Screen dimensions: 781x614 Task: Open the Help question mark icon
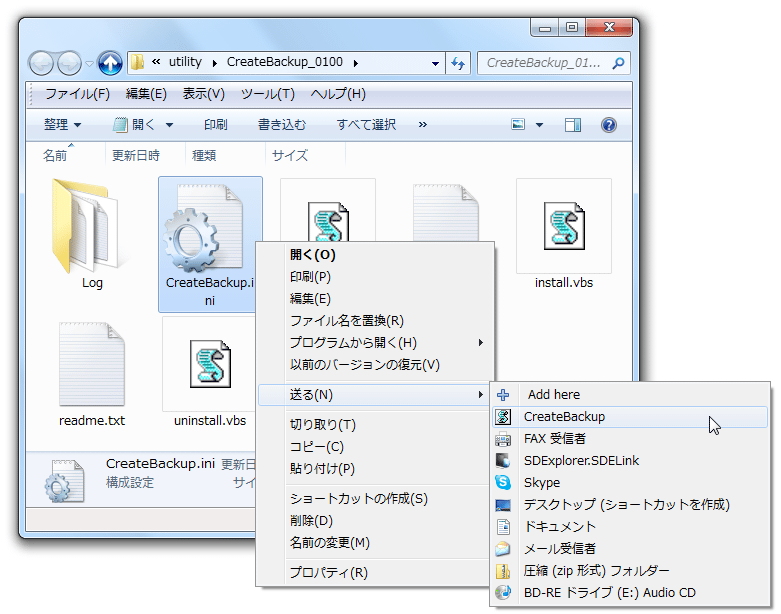(x=609, y=124)
